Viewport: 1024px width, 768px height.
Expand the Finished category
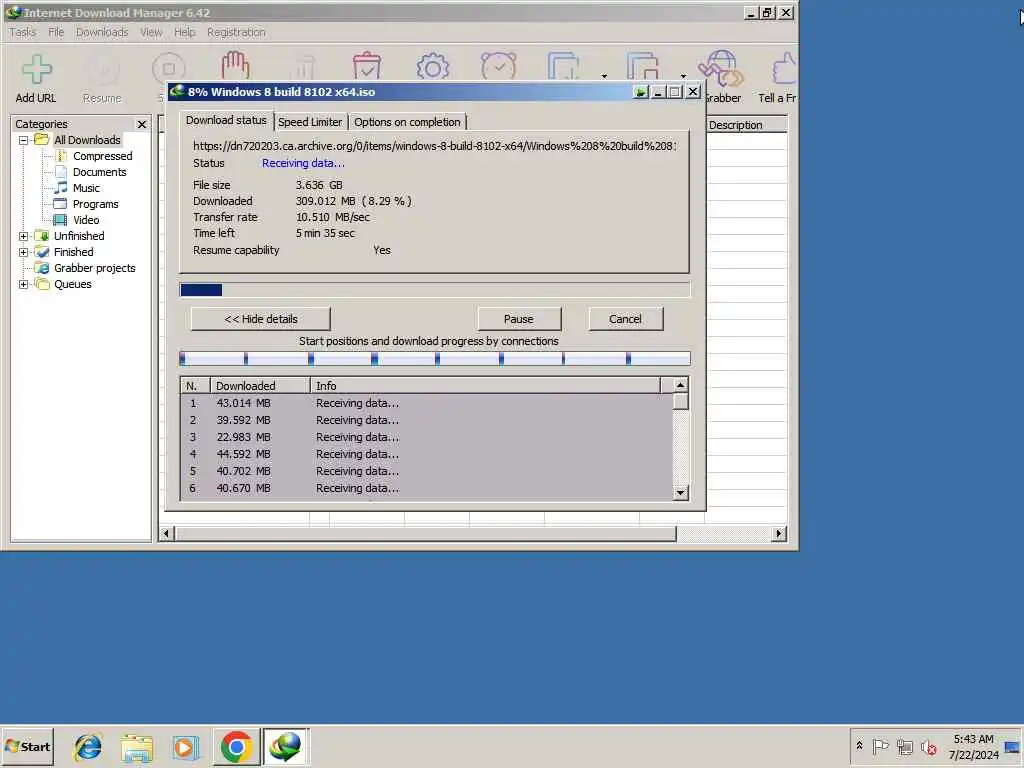click(24, 252)
